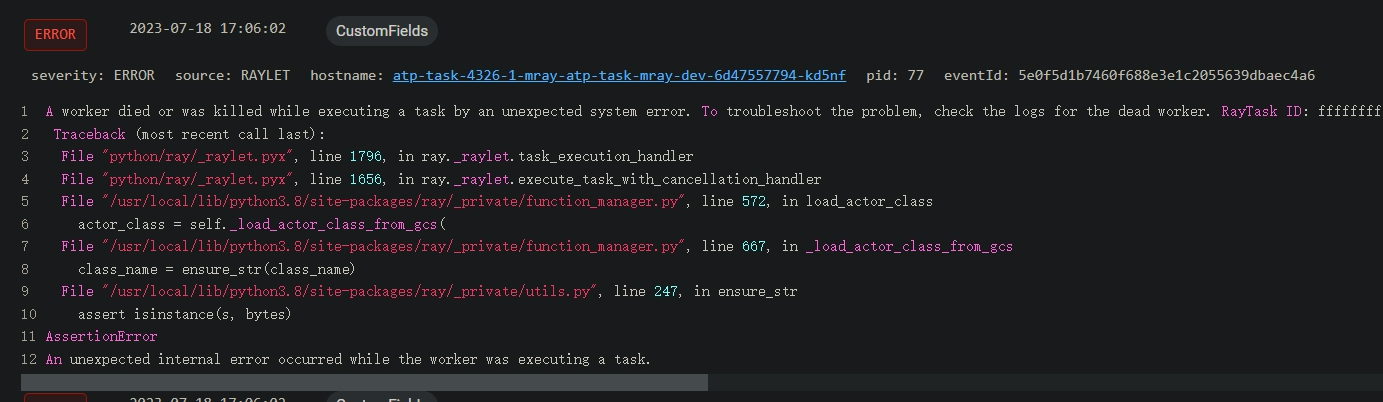Screen dimensions: 1383x402
Task: Click line 11 'AssertionError'
Action: 101,336
